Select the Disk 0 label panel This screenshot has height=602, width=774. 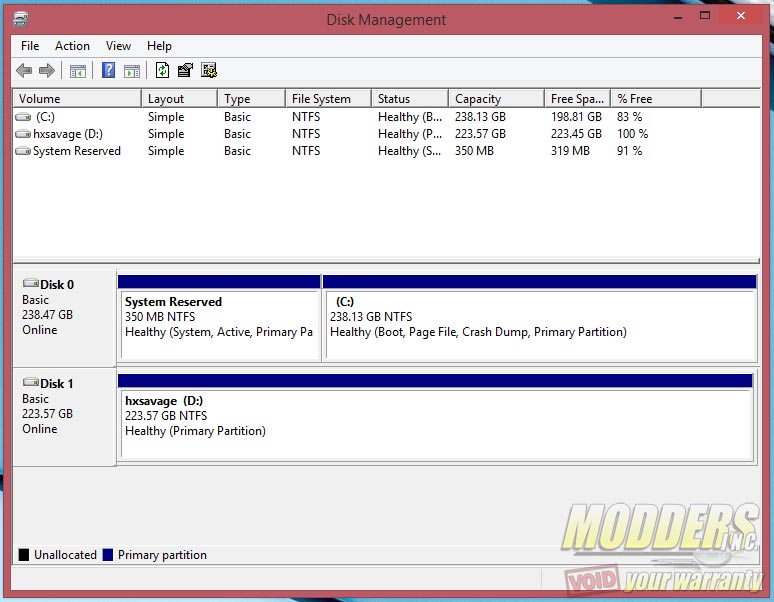tap(65, 318)
